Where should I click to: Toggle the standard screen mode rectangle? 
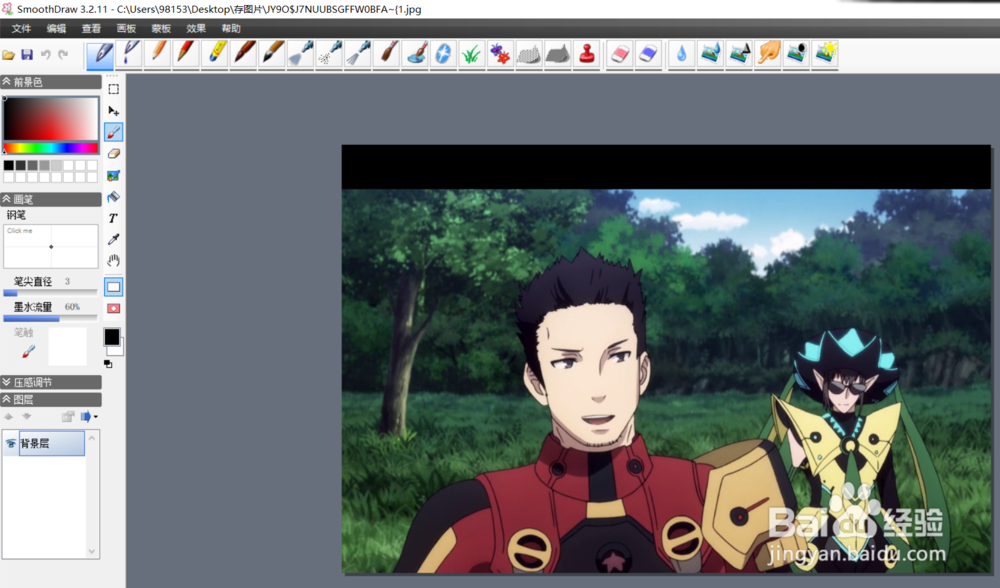pos(114,287)
